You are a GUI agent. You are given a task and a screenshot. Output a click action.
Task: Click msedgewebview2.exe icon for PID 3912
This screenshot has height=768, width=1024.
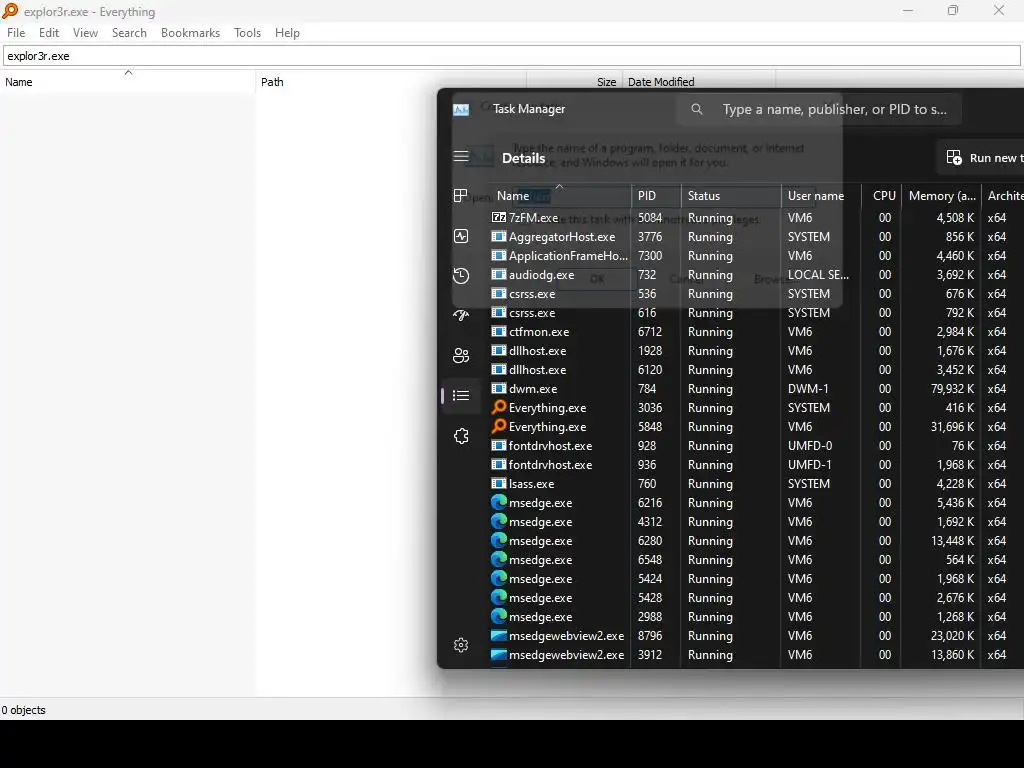click(x=499, y=654)
